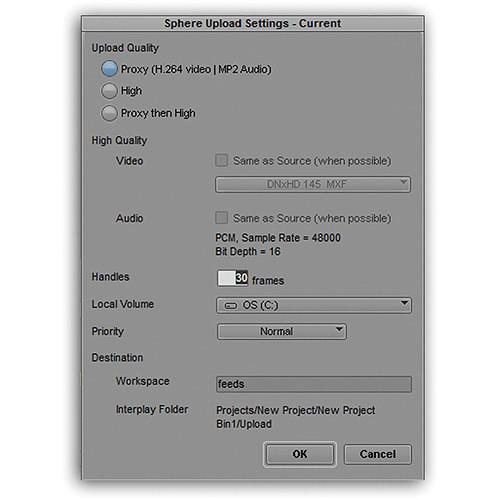500x500 pixels.
Task: Click the Upload Quality section label
Action: 125,48
